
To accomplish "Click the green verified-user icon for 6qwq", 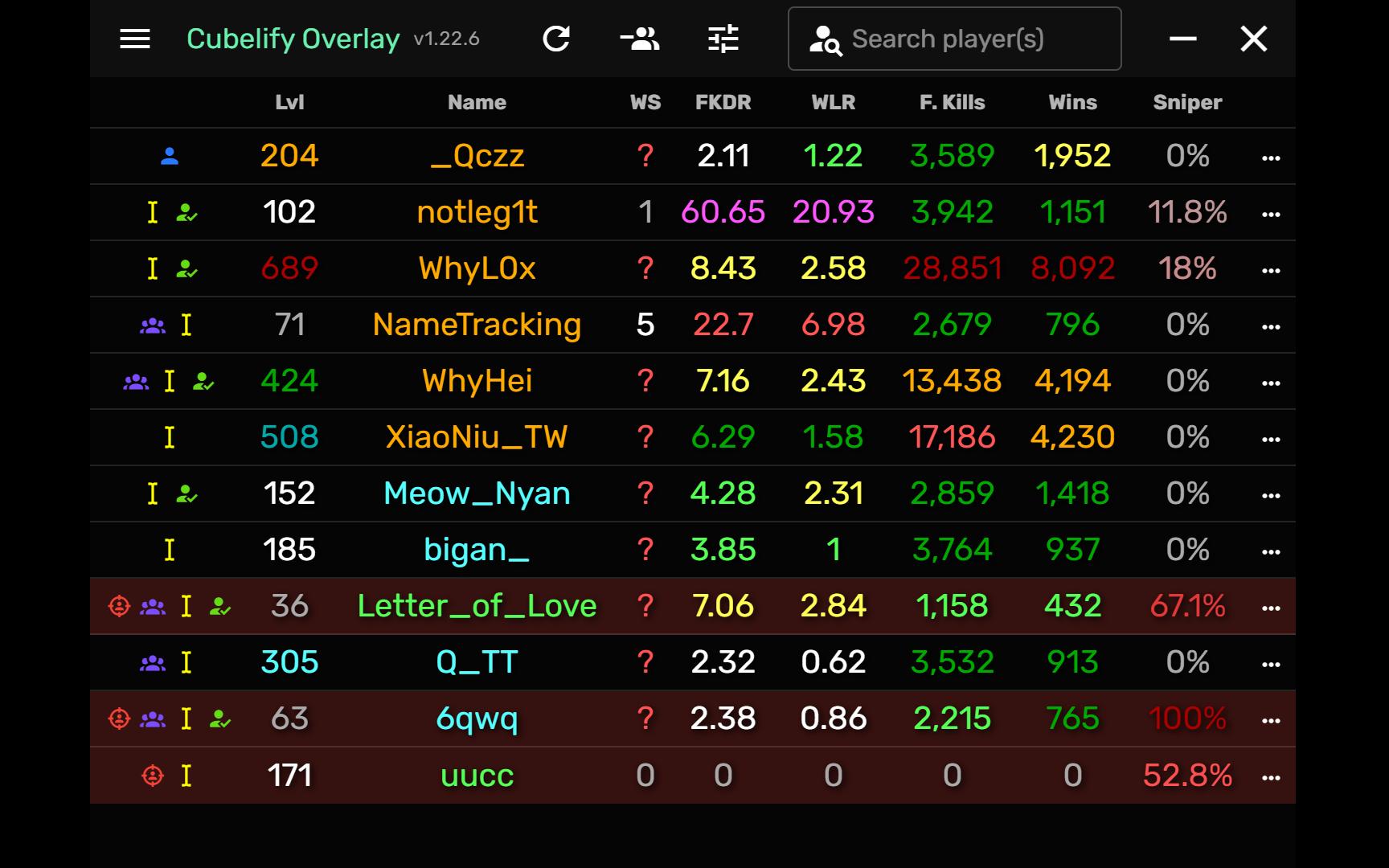I will (220, 719).
